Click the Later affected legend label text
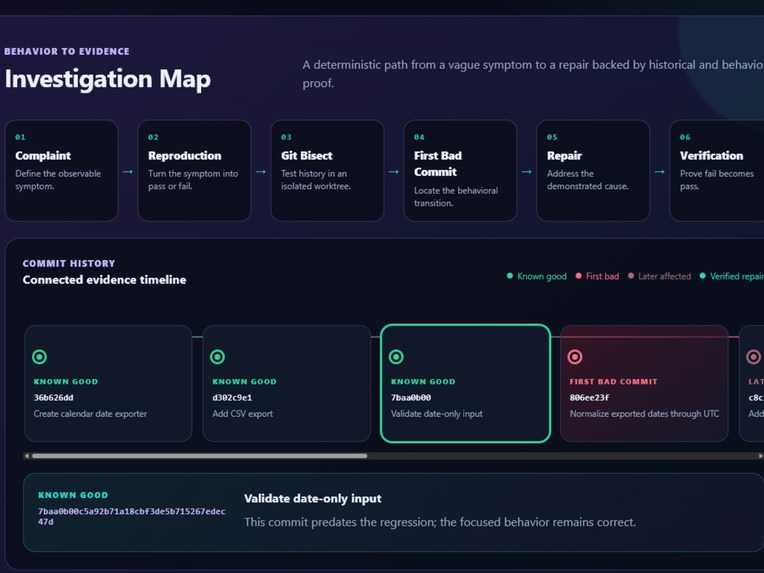 click(x=665, y=276)
